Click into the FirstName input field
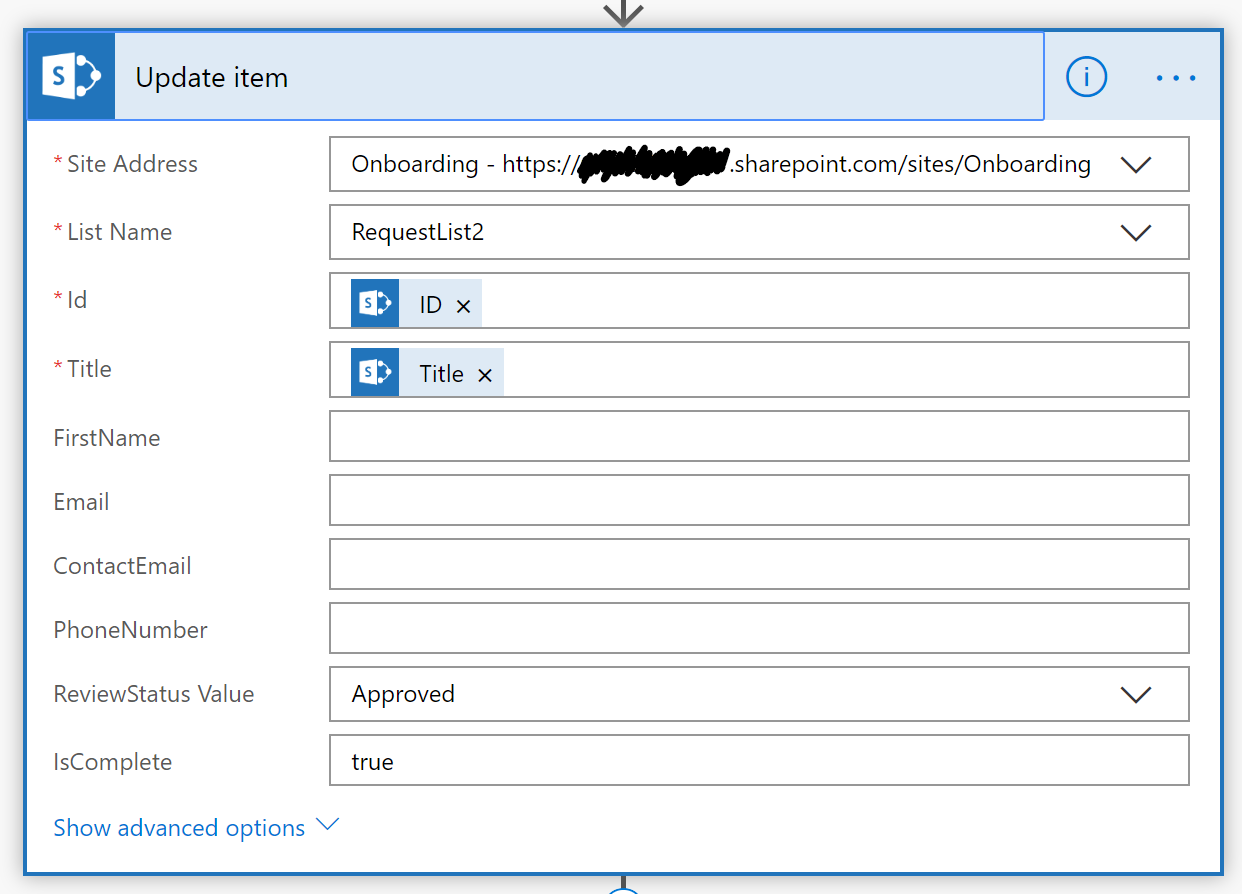Image resolution: width=1242 pixels, height=894 pixels. point(759,436)
